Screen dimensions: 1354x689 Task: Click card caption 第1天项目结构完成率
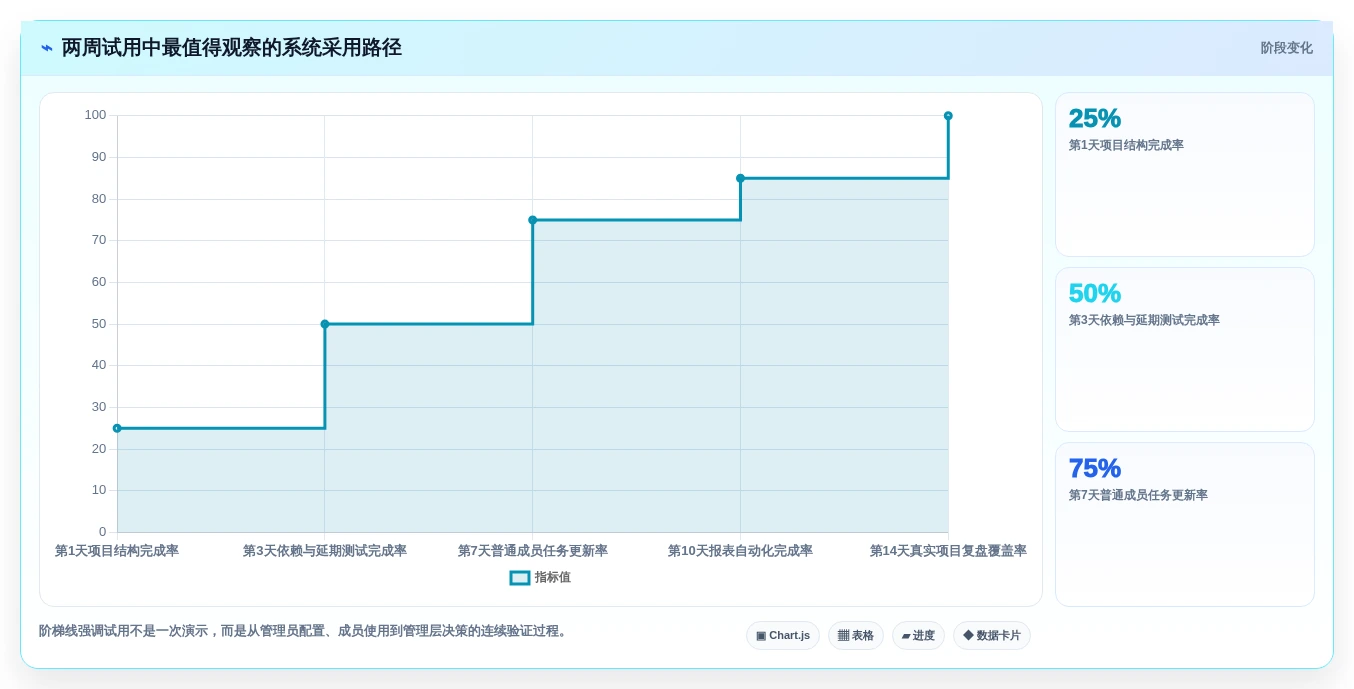point(1126,145)
